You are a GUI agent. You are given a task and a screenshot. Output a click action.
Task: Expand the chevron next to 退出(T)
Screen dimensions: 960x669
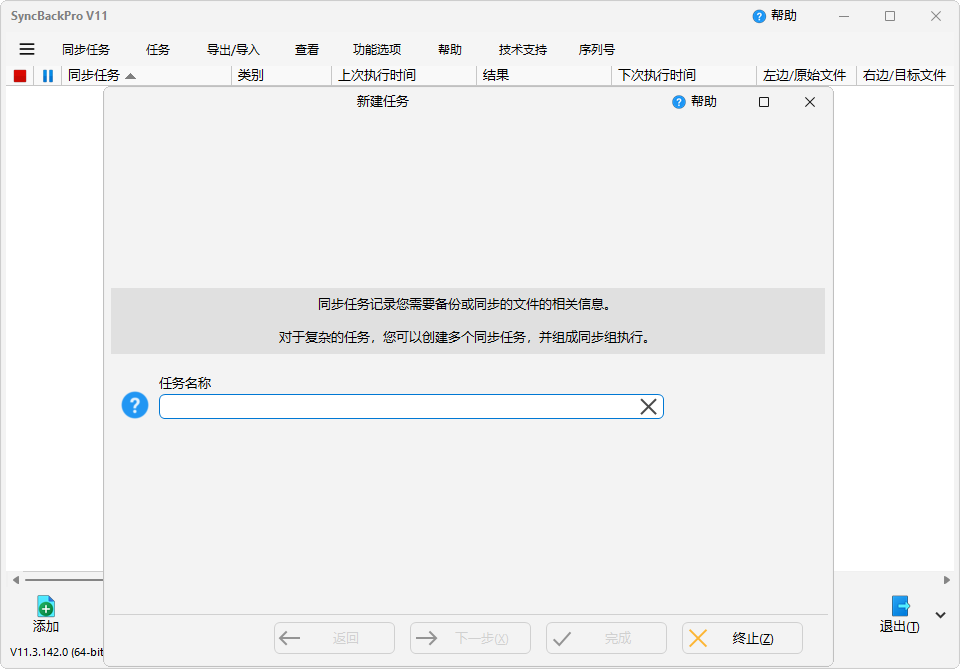pos(939,615)
